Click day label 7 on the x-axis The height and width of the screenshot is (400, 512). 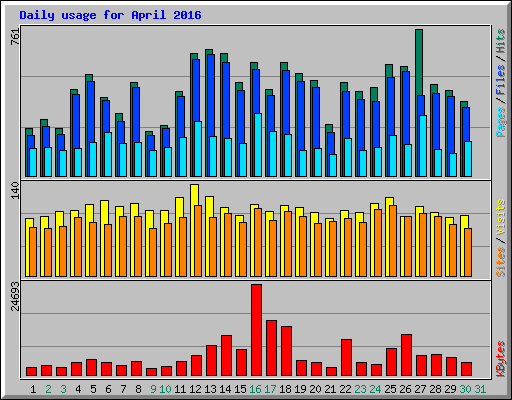tap(123, 389)
